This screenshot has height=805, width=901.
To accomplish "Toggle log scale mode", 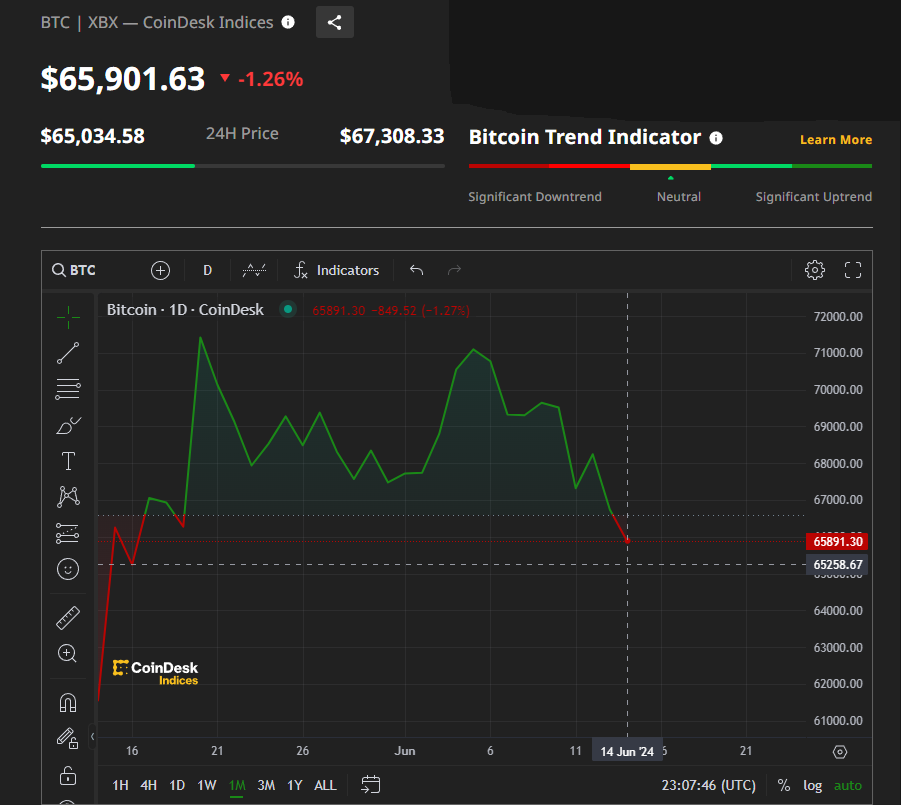I will 813,785.
